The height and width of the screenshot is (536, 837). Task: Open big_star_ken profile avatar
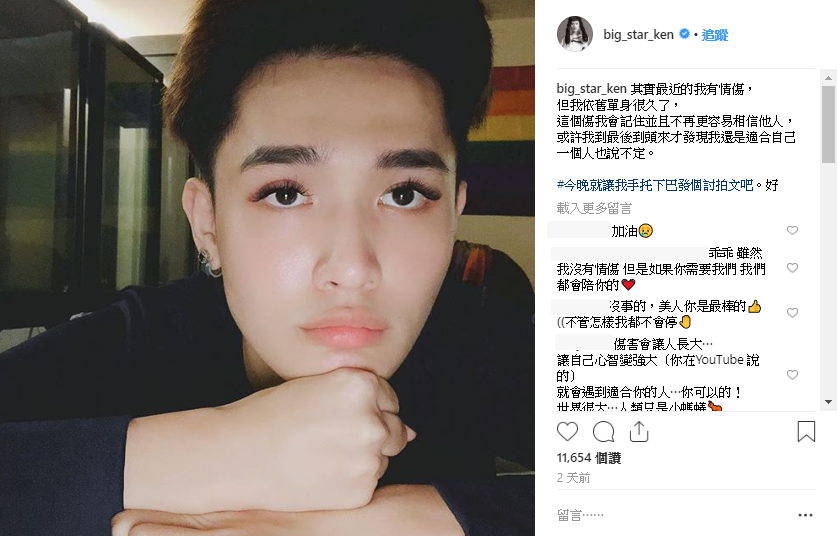pyautogui.click(x=575, y=34)
